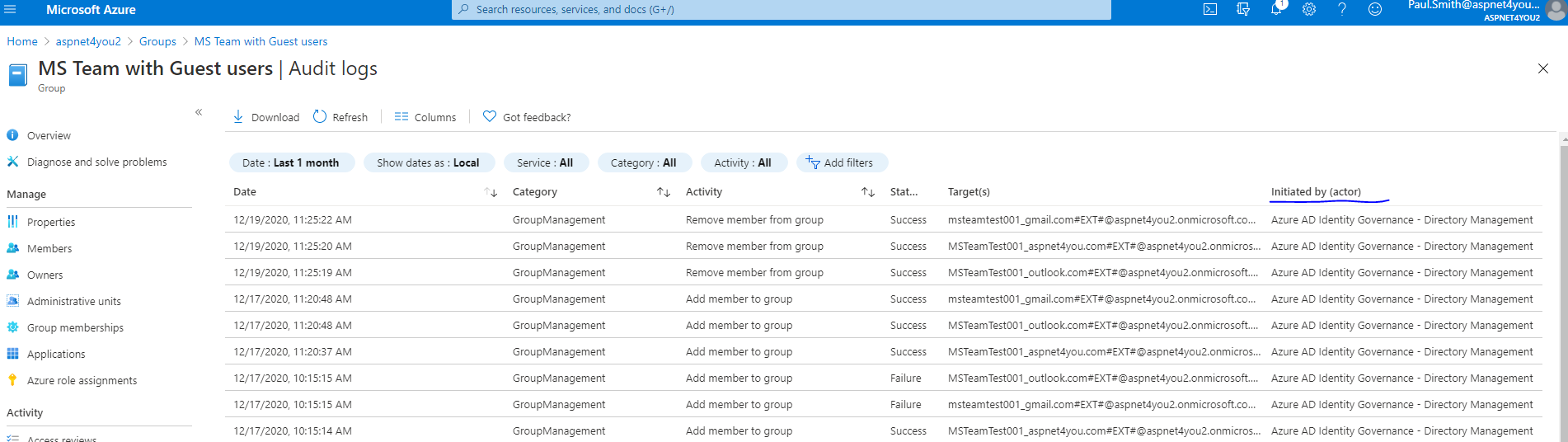This screenshot has height=442, width=1568.
Task: Click the Initiated by (actor) column header
Action: (1316, 191)
